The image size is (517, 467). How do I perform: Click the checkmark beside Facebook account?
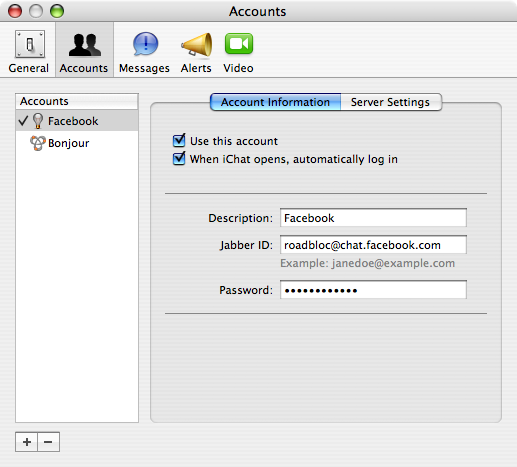pyautogui.click(x=23, y=120)
